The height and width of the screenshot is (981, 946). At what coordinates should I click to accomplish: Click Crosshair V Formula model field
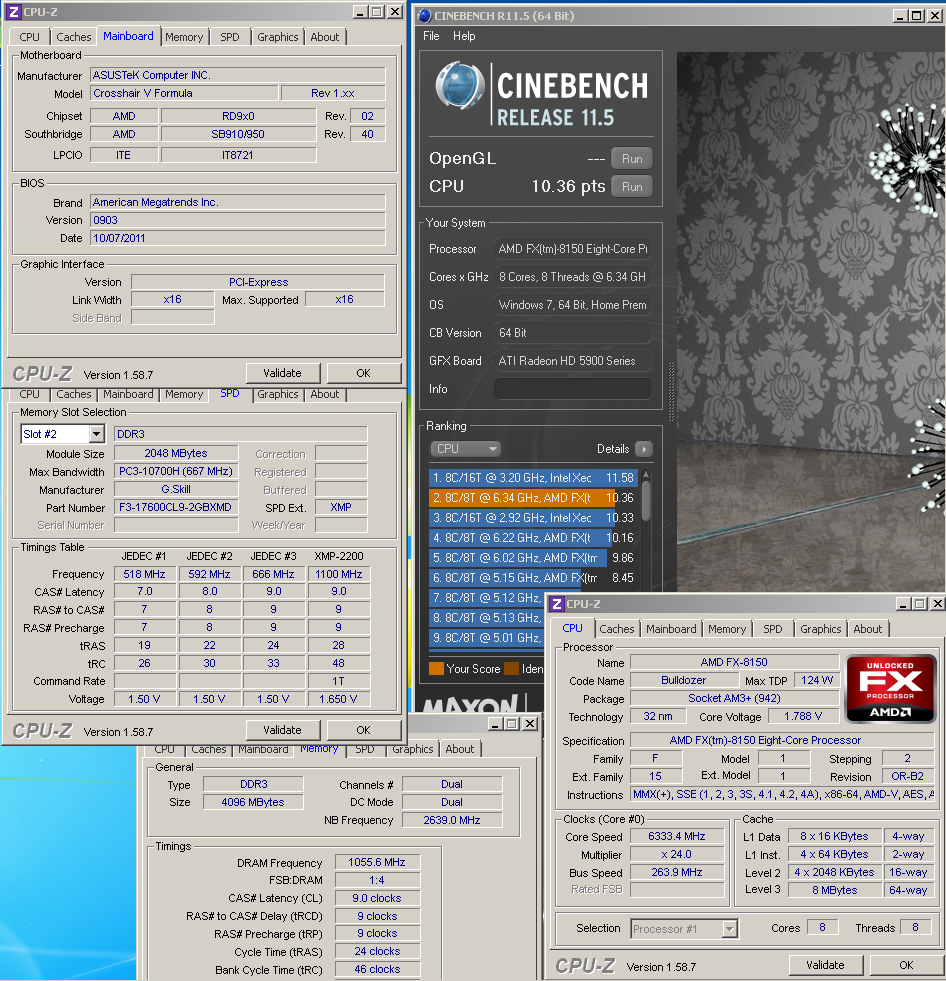point(184,93)
